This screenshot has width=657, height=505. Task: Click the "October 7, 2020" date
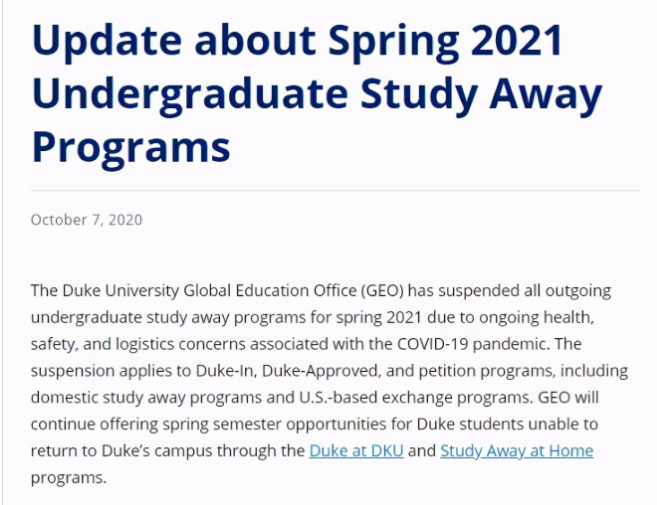pos(86,219)
